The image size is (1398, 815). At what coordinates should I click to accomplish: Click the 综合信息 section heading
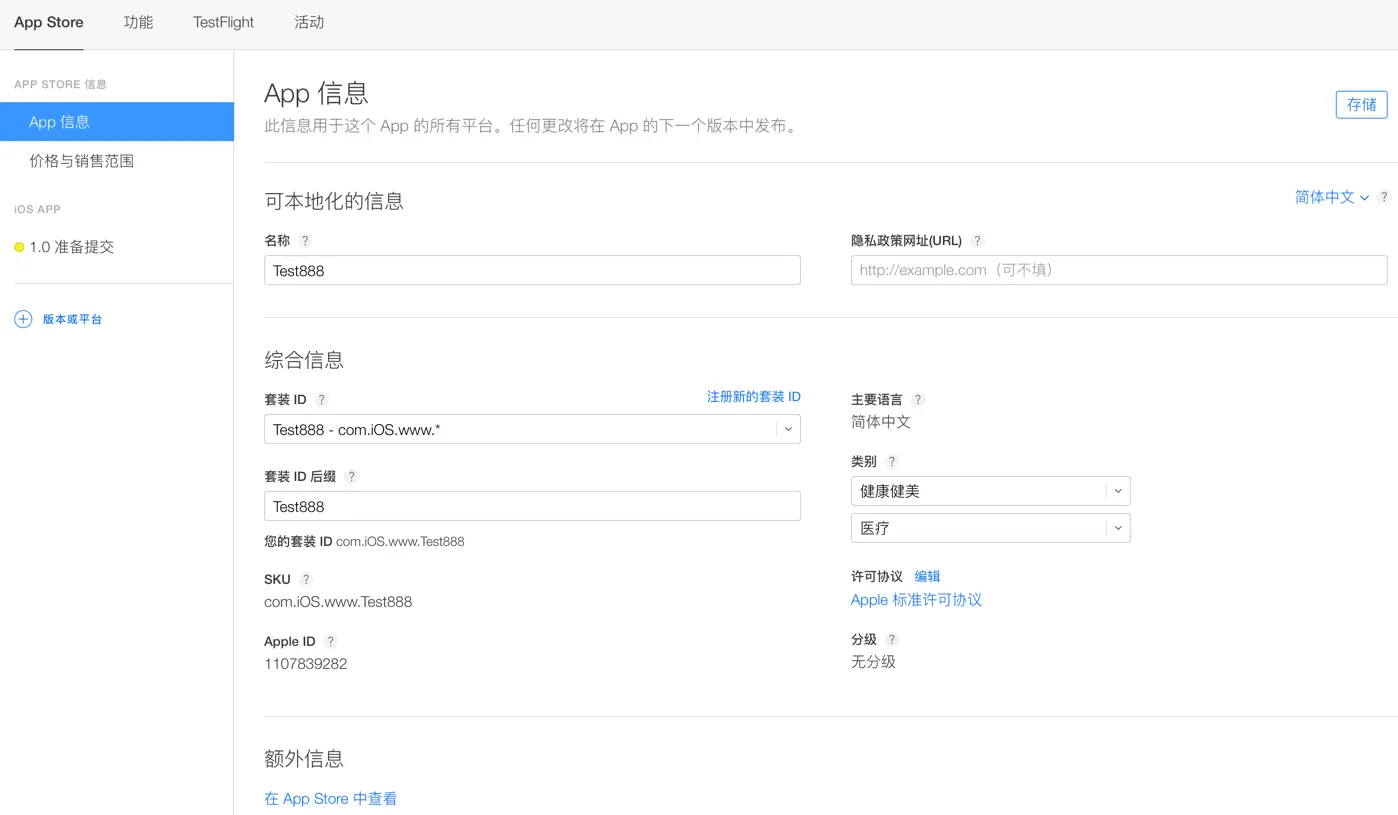(304, 360)
